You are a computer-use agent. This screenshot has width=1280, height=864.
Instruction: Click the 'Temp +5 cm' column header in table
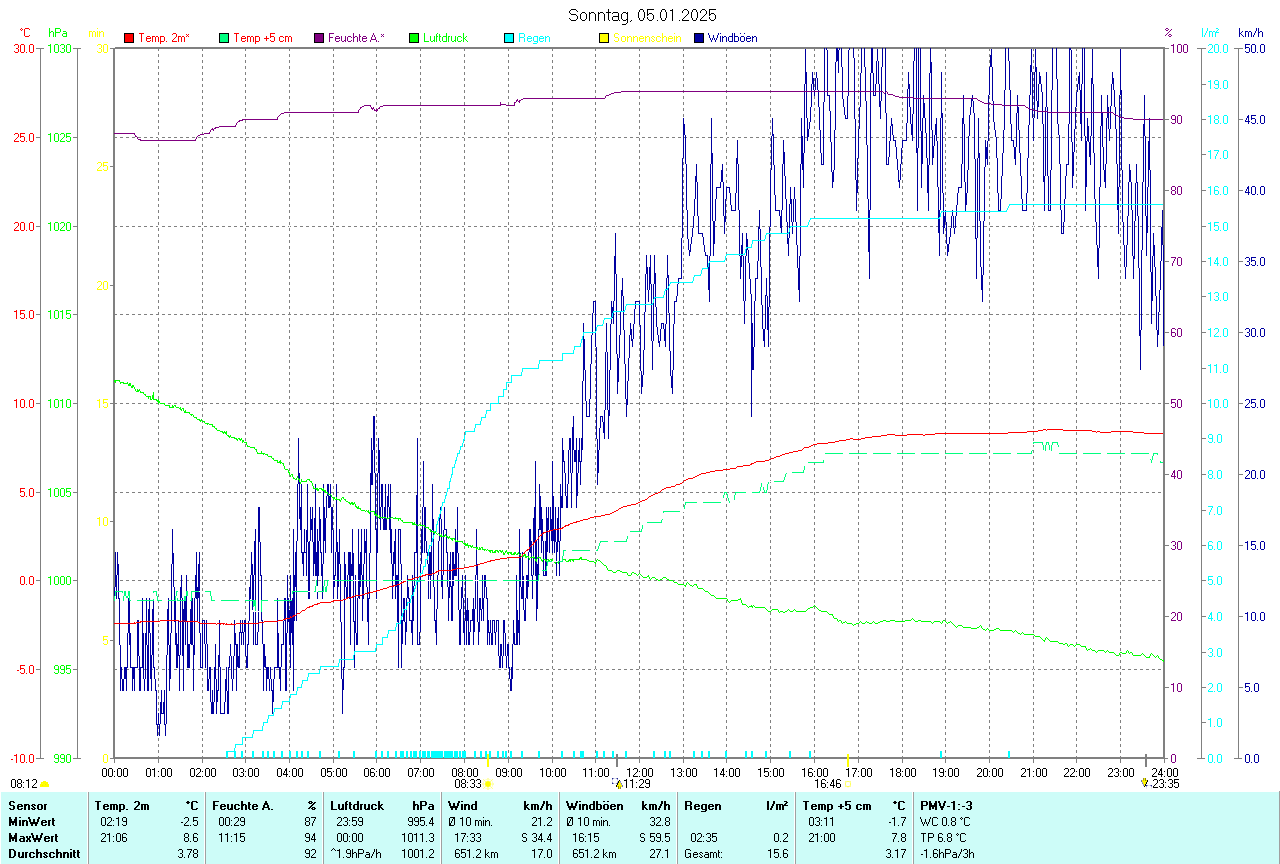coord(837,806)
